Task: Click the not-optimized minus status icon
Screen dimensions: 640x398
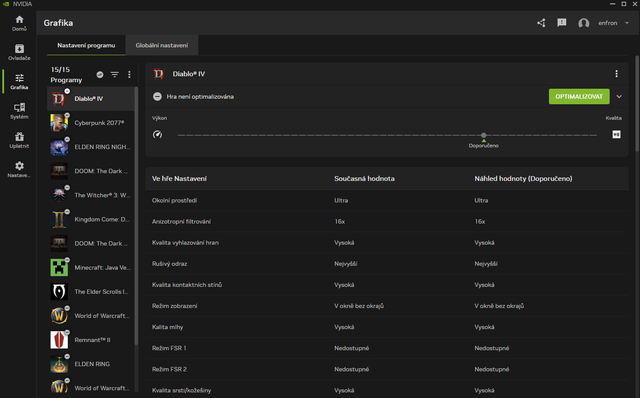Action: 157,97
